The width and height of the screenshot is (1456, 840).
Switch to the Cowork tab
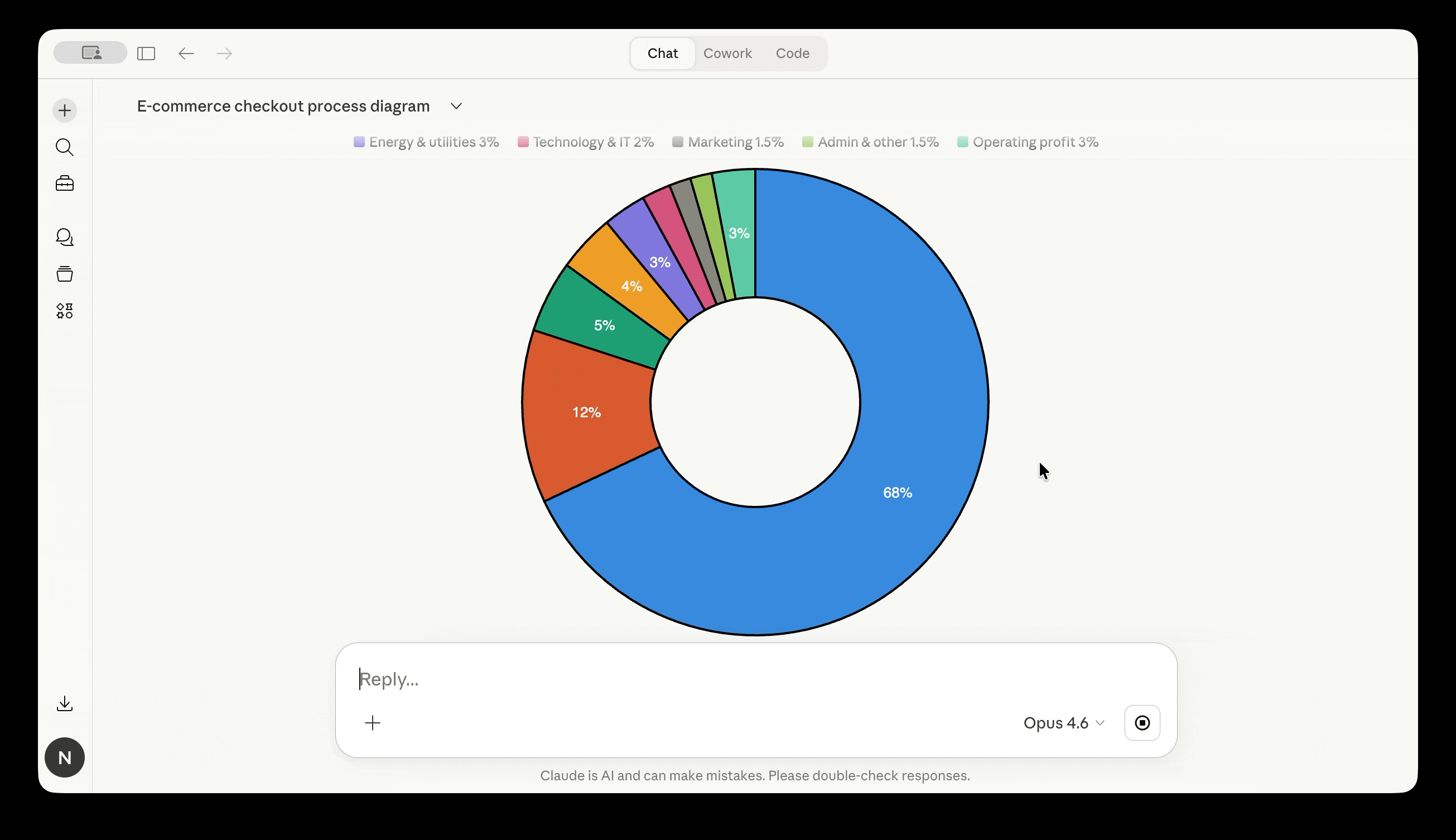tap(727, 54)
